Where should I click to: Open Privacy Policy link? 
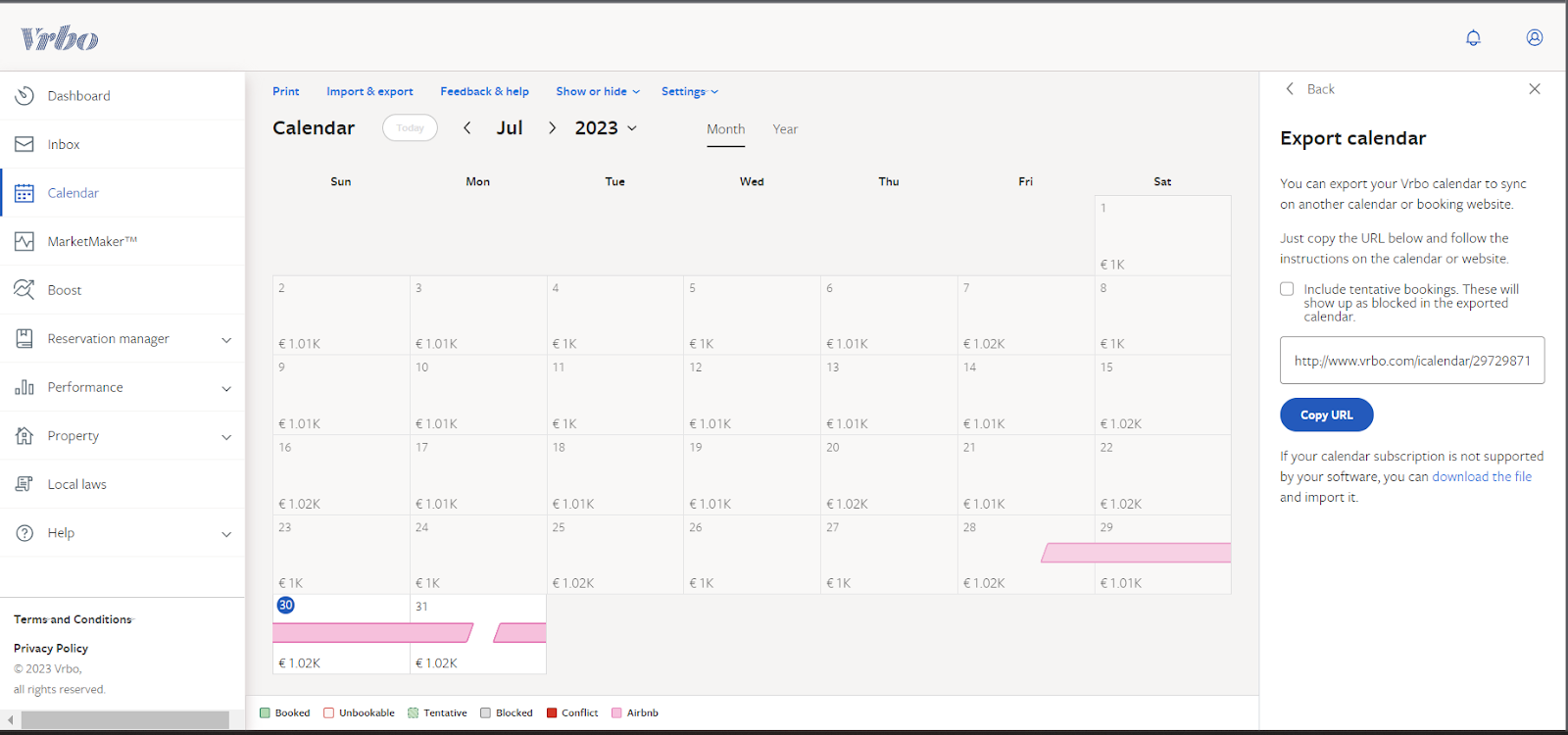51,648
